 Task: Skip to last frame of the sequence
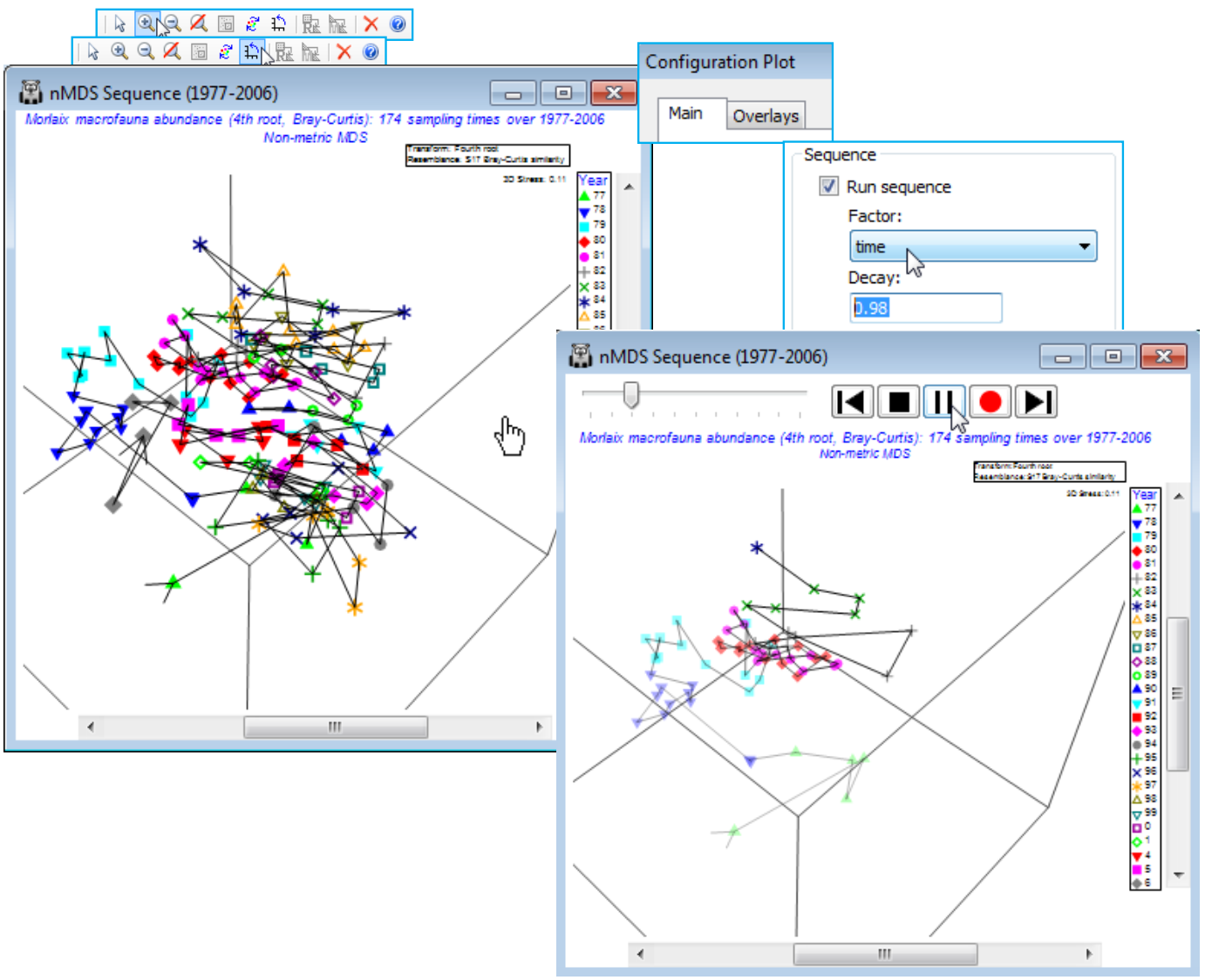coord(1036,402)
